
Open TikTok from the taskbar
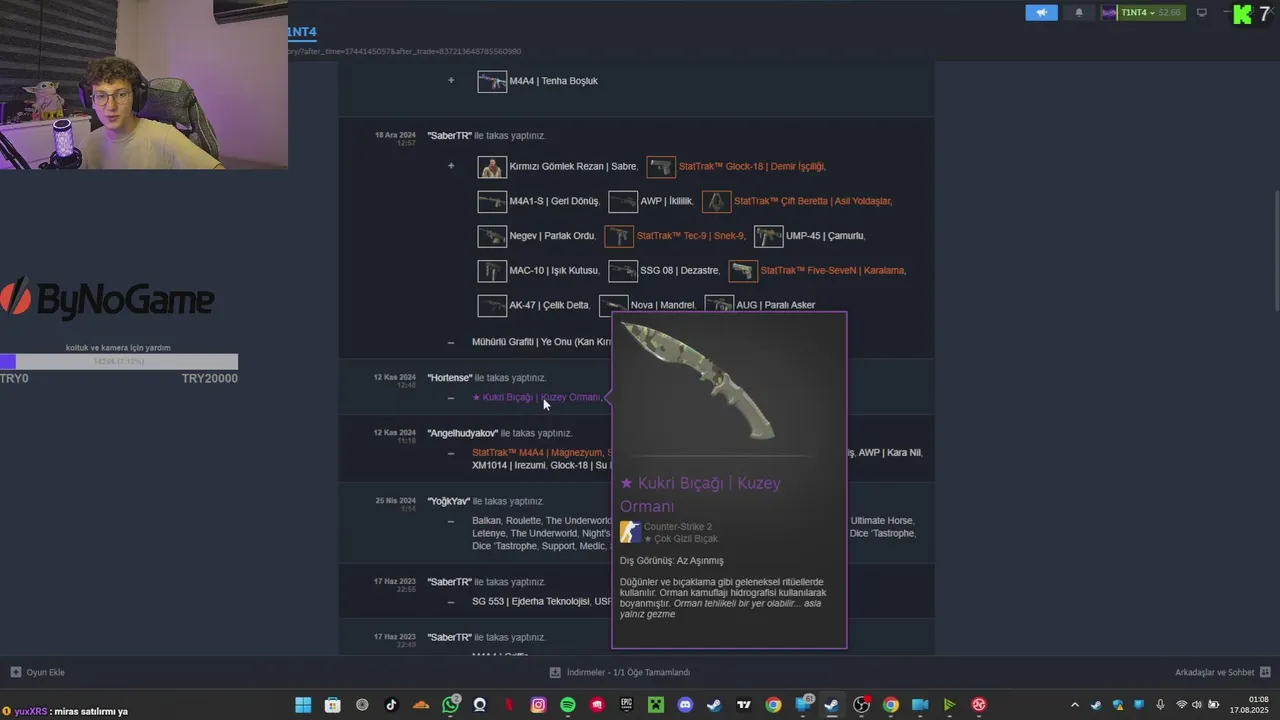click(x=391, y=705)
